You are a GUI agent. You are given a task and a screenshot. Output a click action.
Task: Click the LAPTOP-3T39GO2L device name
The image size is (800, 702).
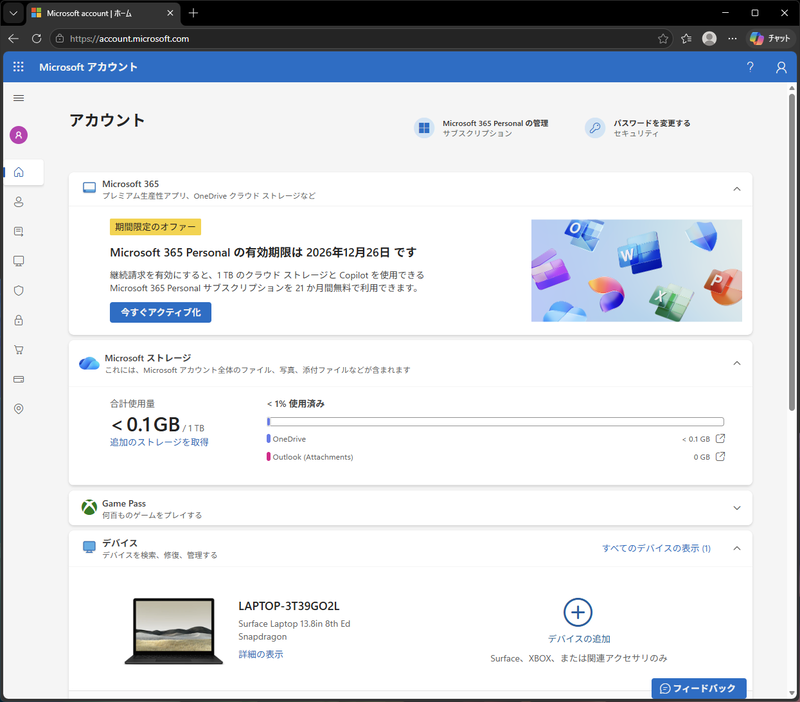click(x=289, y=606)
